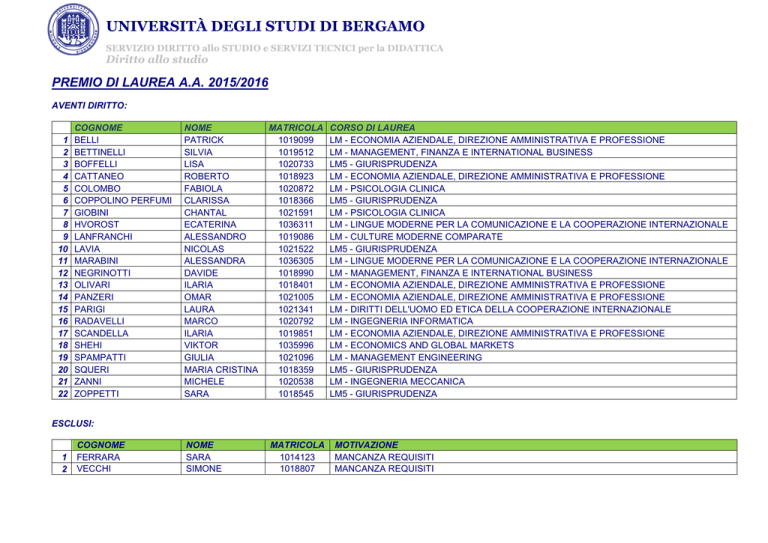Click the name 'VIKTOR'
The width and height of the screenshot is (768, 543).
tap(201, 345)
